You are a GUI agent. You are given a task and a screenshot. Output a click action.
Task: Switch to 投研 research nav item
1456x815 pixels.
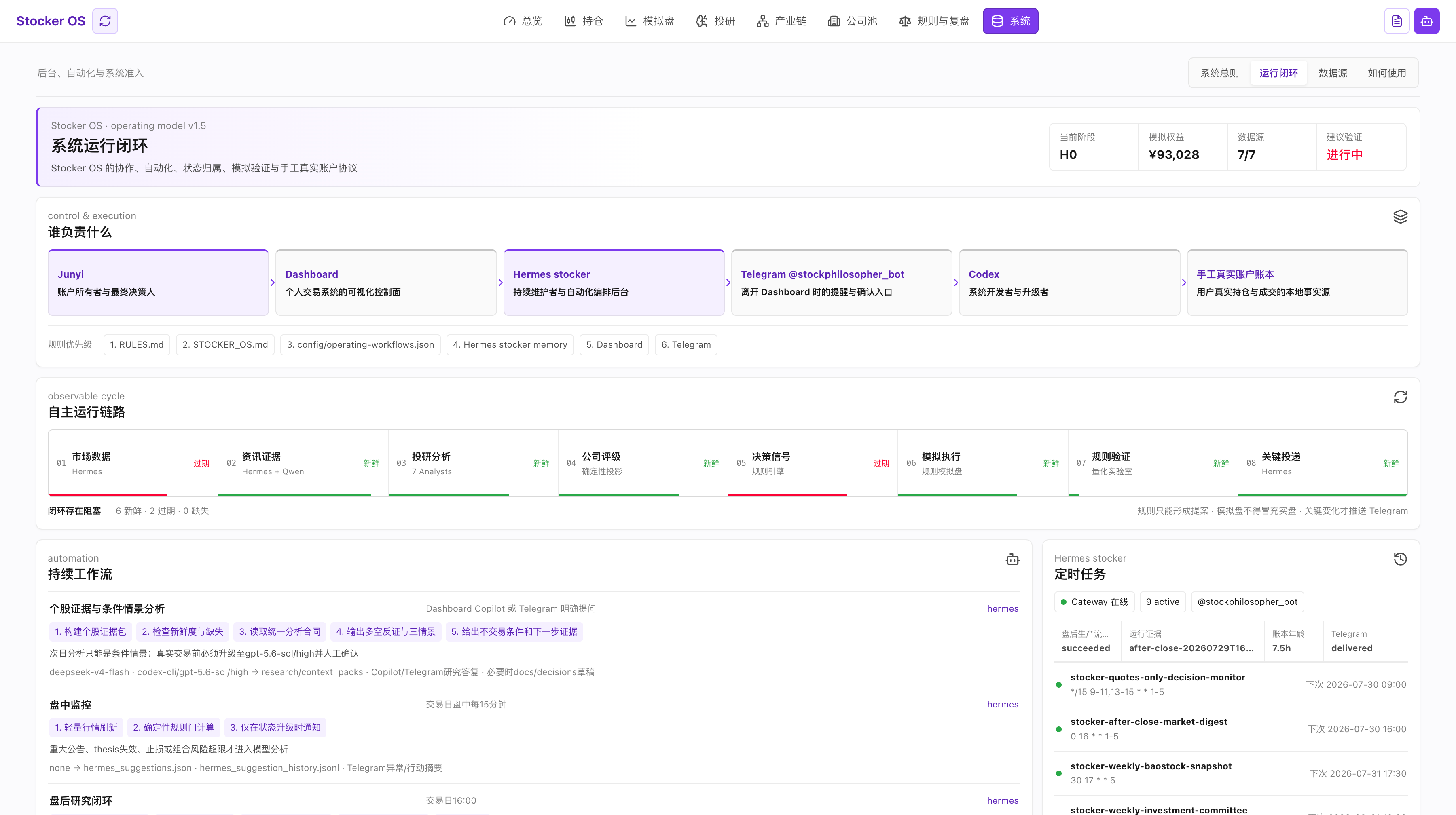pyautogui.click(x=715, y=21)
